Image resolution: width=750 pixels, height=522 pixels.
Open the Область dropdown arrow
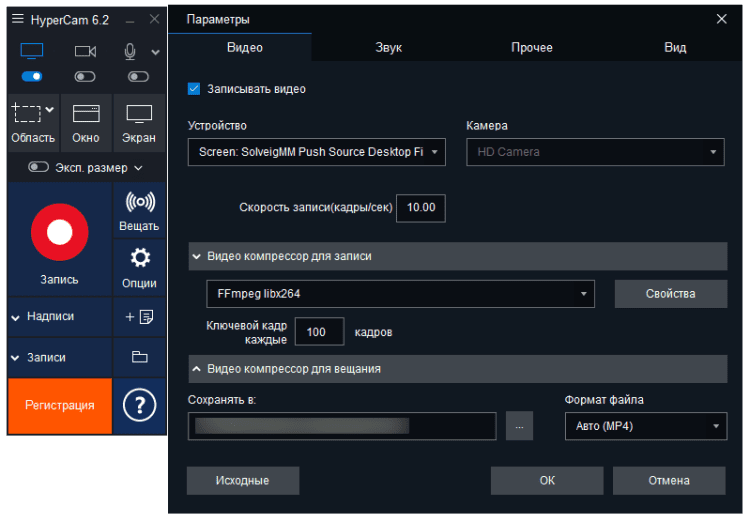tap(49, 110)
